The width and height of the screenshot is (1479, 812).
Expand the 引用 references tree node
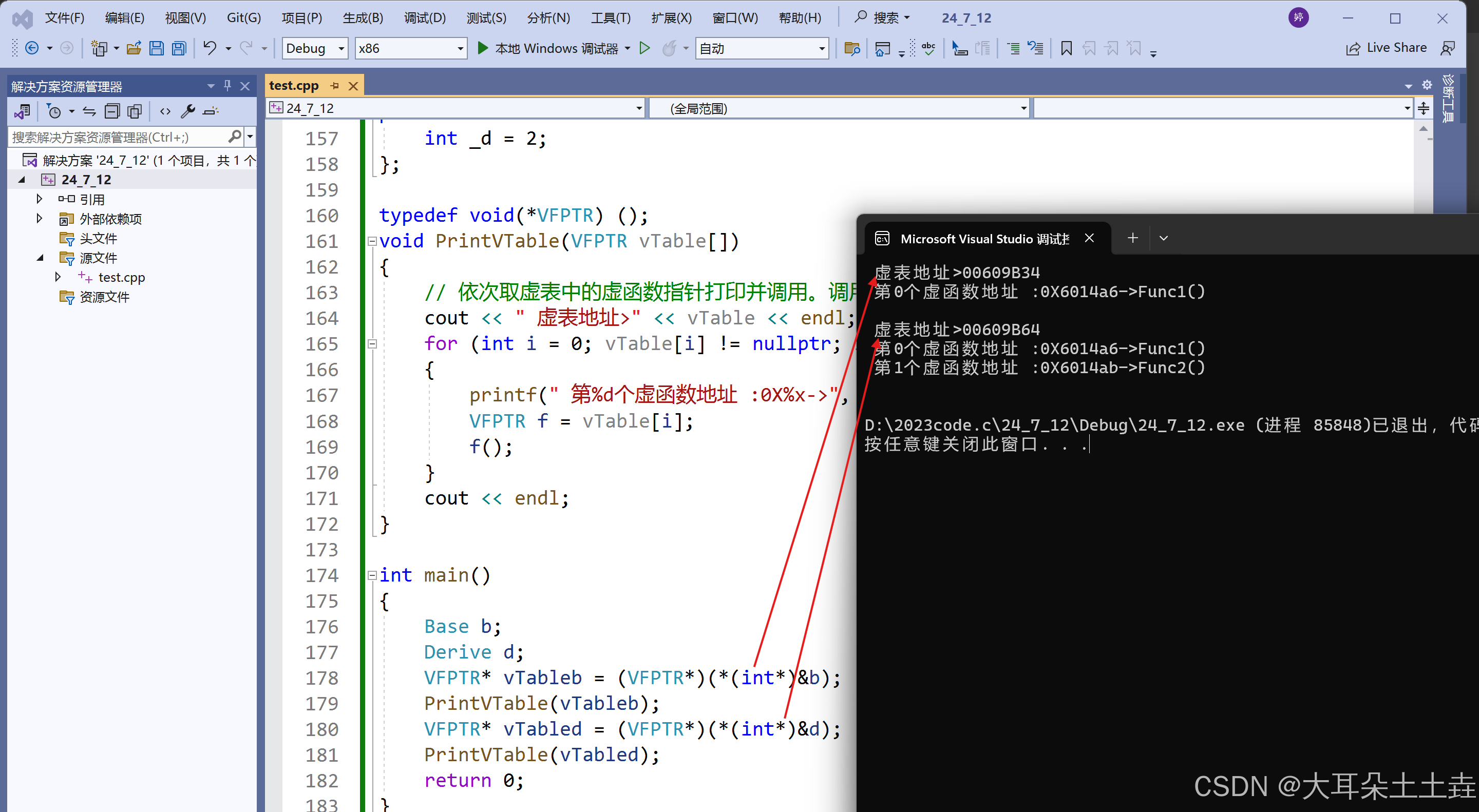39,199
